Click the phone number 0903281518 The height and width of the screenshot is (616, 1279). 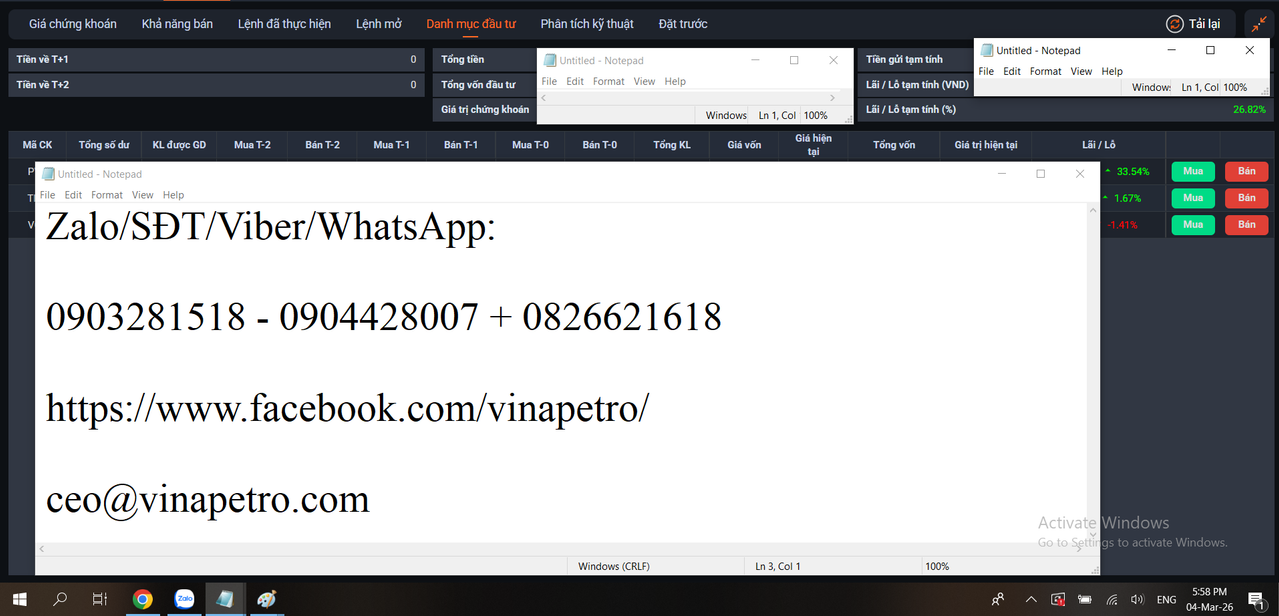(146, 317)
